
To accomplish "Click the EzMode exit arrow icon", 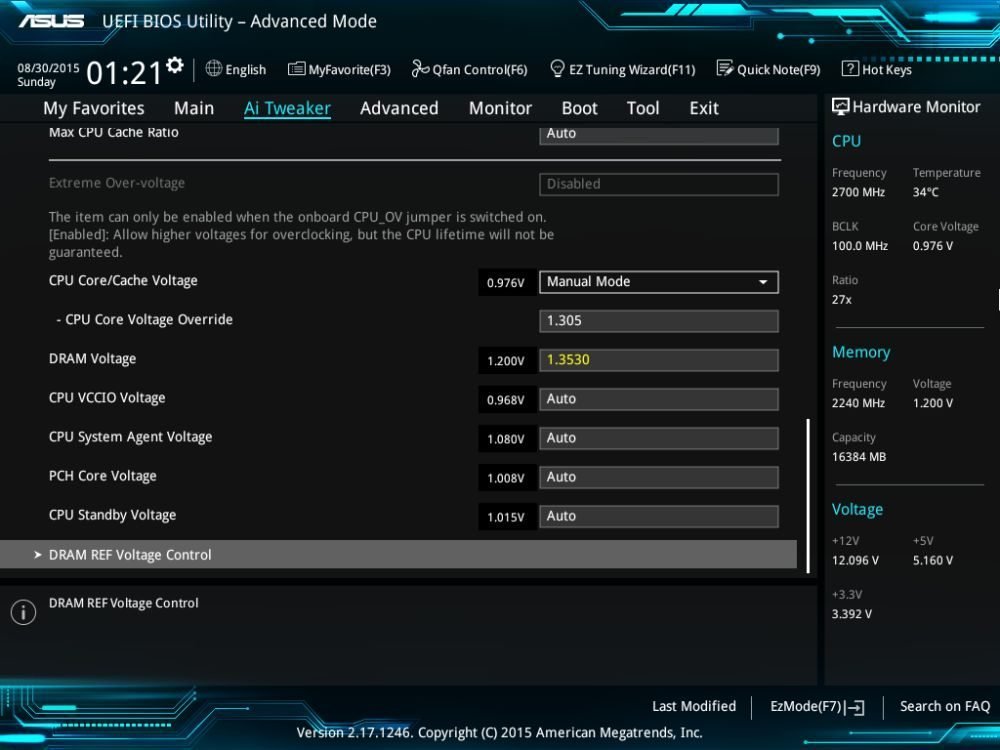I will (x=855, y=707).
